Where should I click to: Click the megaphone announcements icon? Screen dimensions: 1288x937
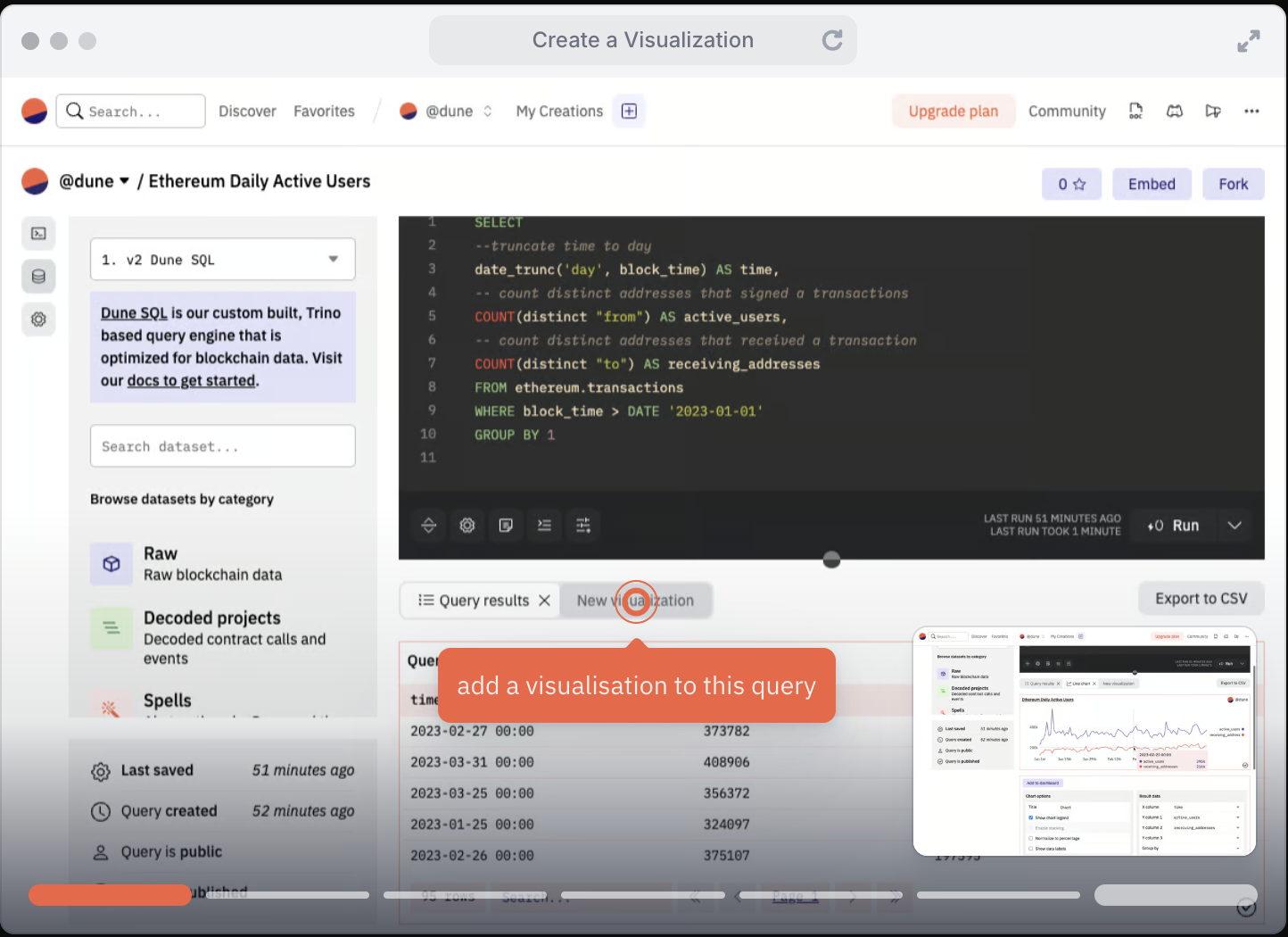click(1213, 111)
